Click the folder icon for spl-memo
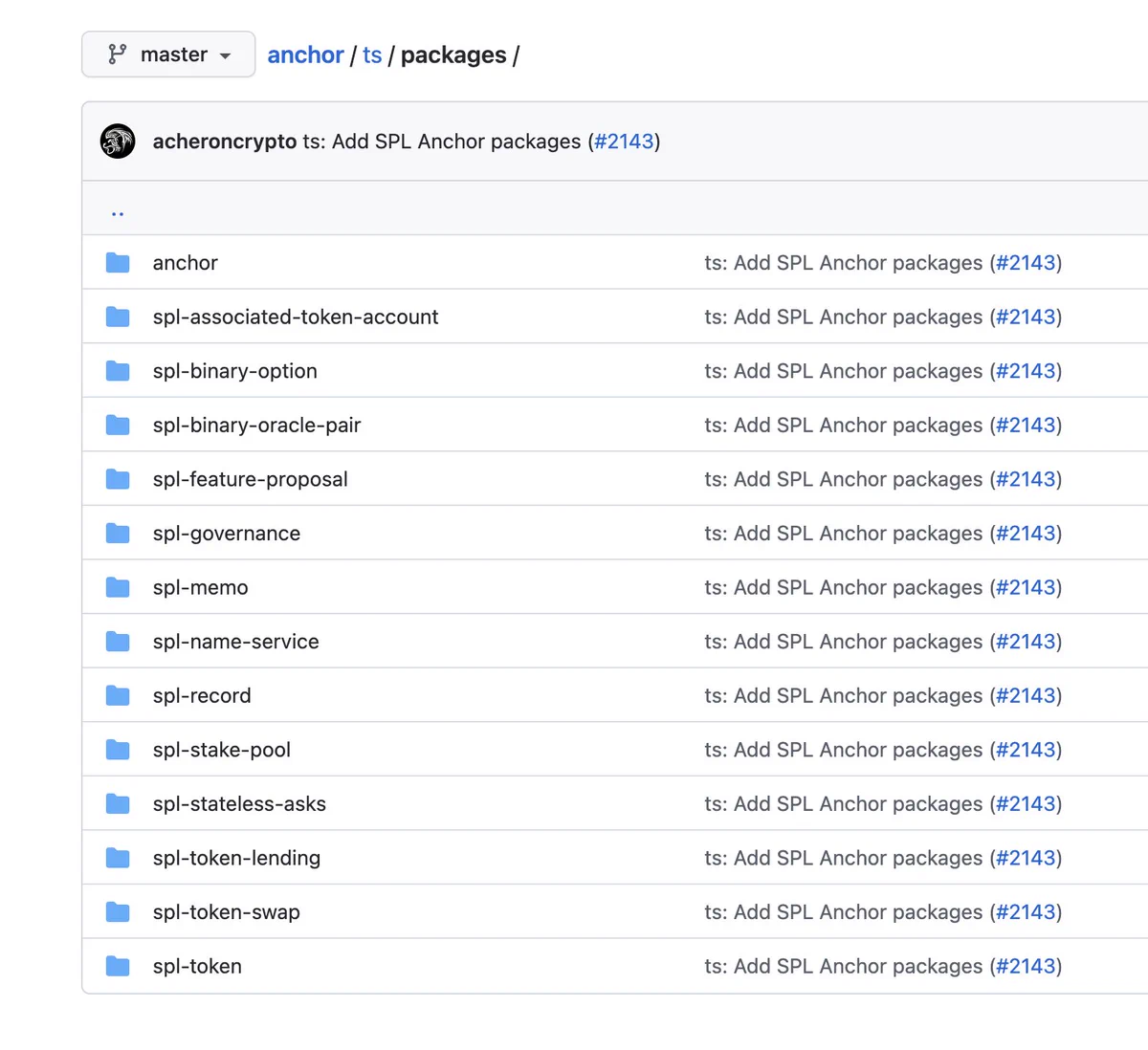 point(118,587)
